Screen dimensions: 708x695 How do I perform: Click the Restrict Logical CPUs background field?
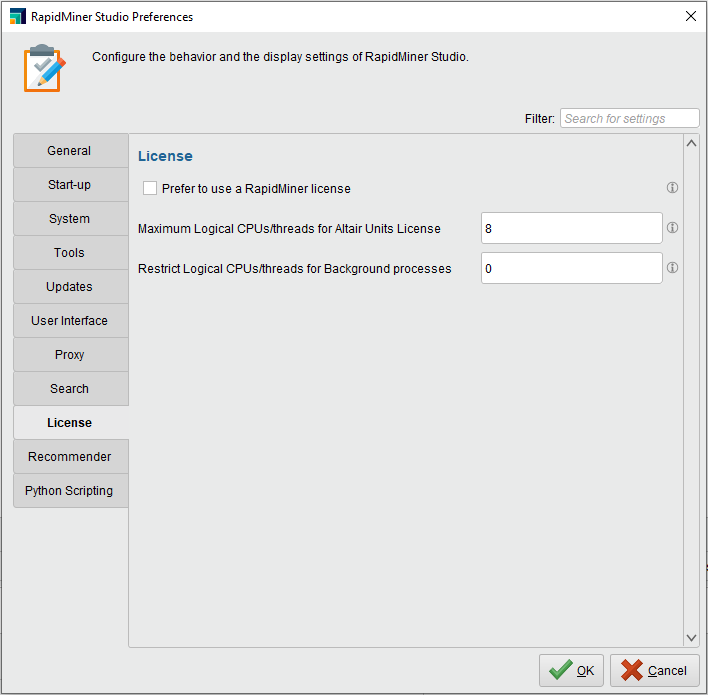pos(572,268)
